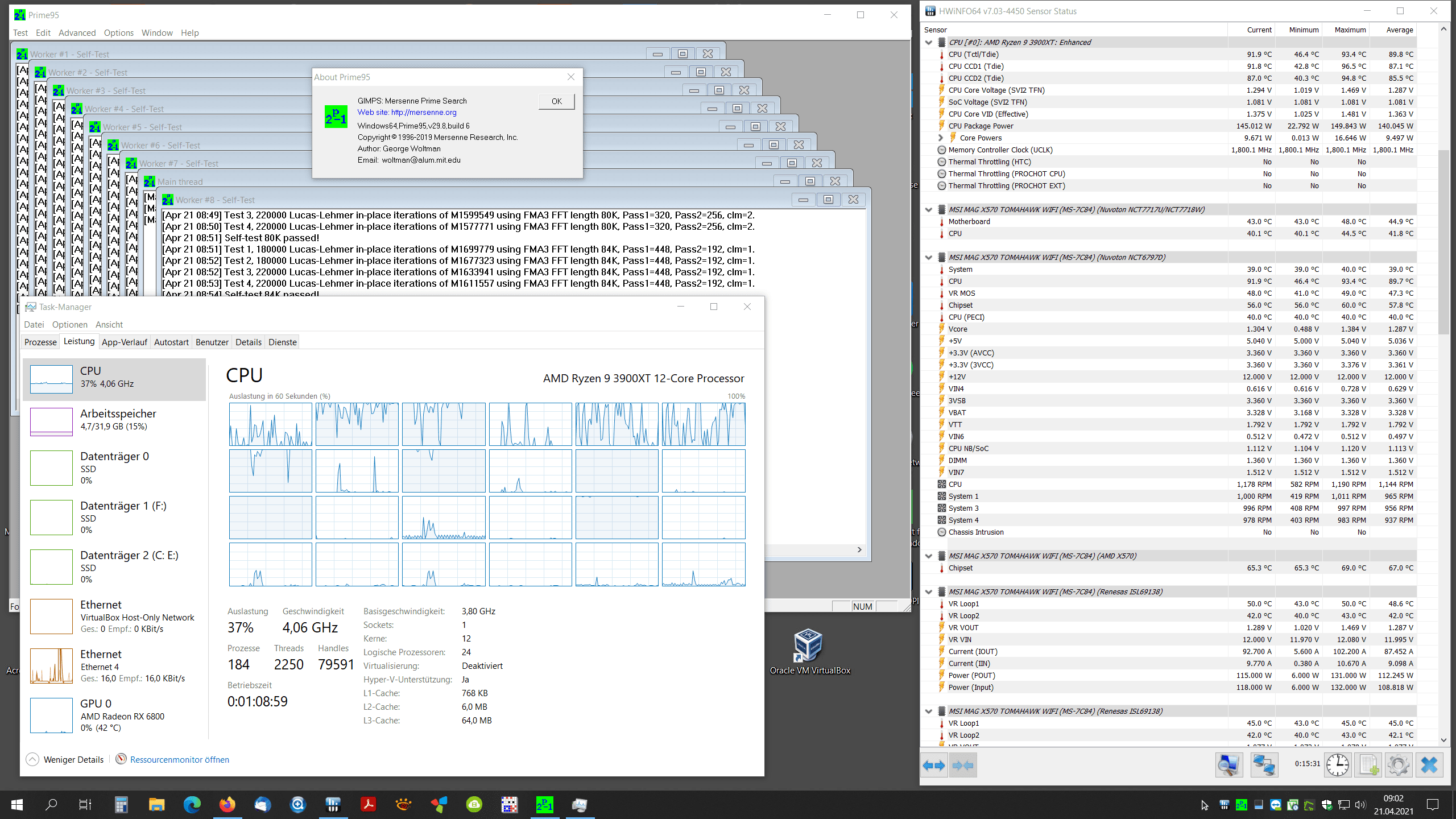Screen dimensions: 1456x819
Task: Open Windows Start menu
Action: pyautogui.click(x=17, y=804)
